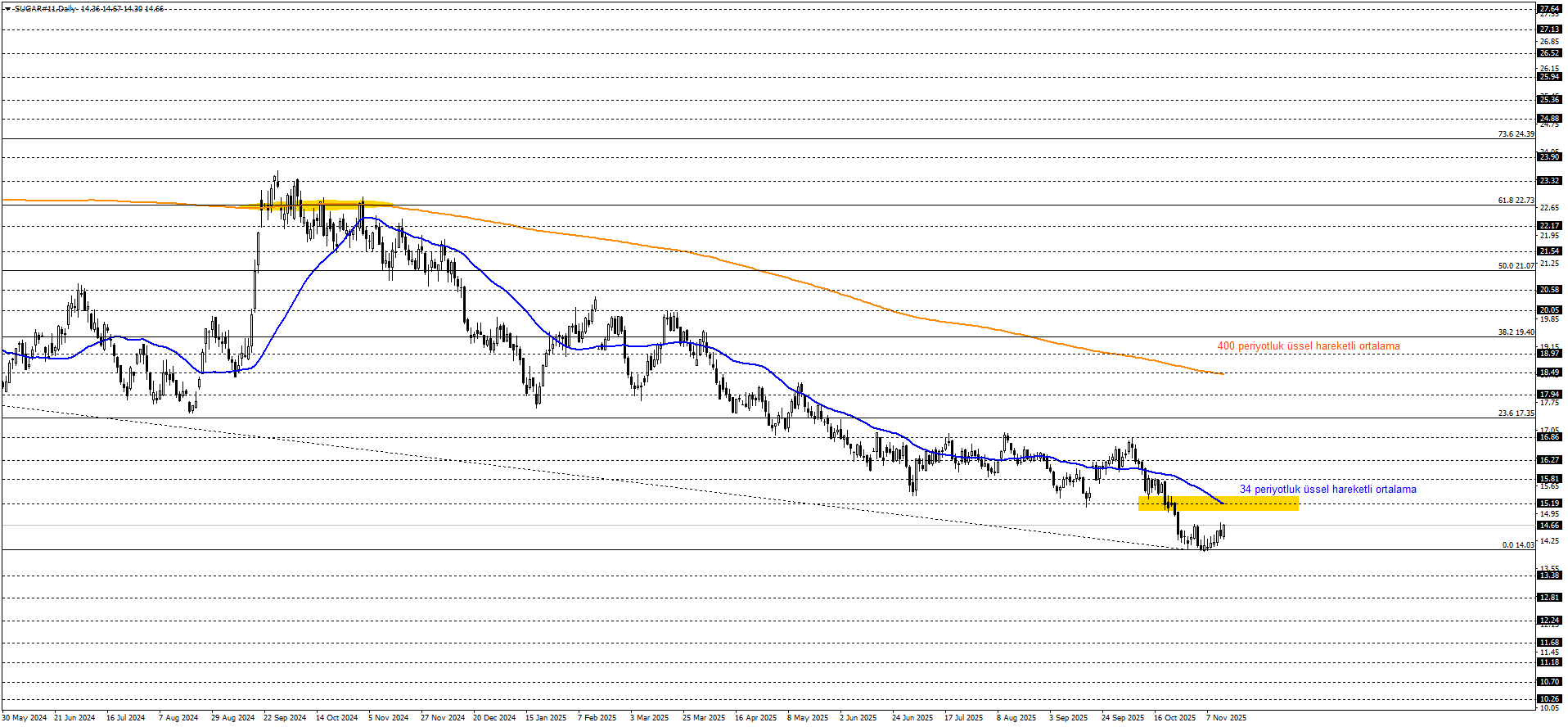The image size is (1568, 727).
Task: Click the 7 Nov 2025 date label
Action: pyautogui.click(x=1226, y=718)
